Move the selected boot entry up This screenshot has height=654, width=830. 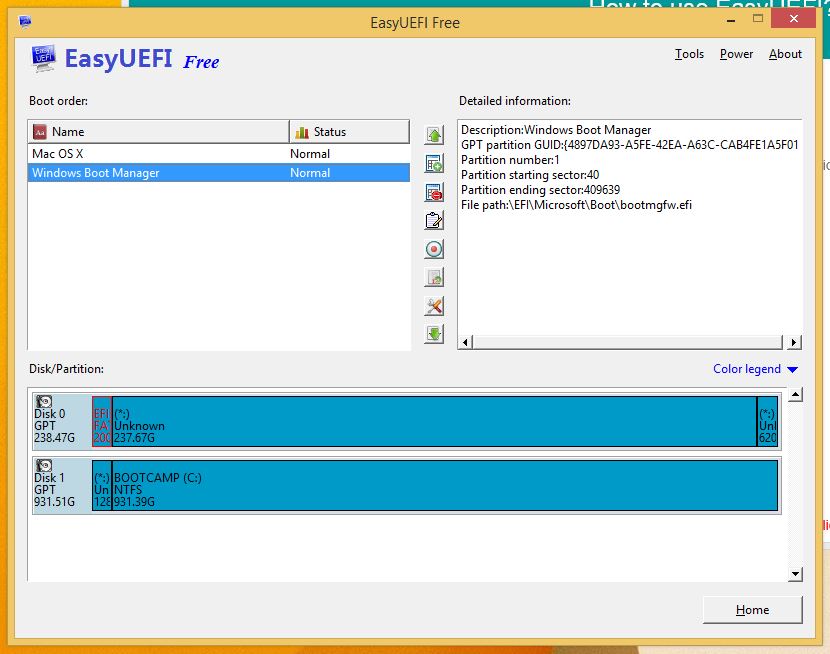pyautogui.click(x=434, y=135)
